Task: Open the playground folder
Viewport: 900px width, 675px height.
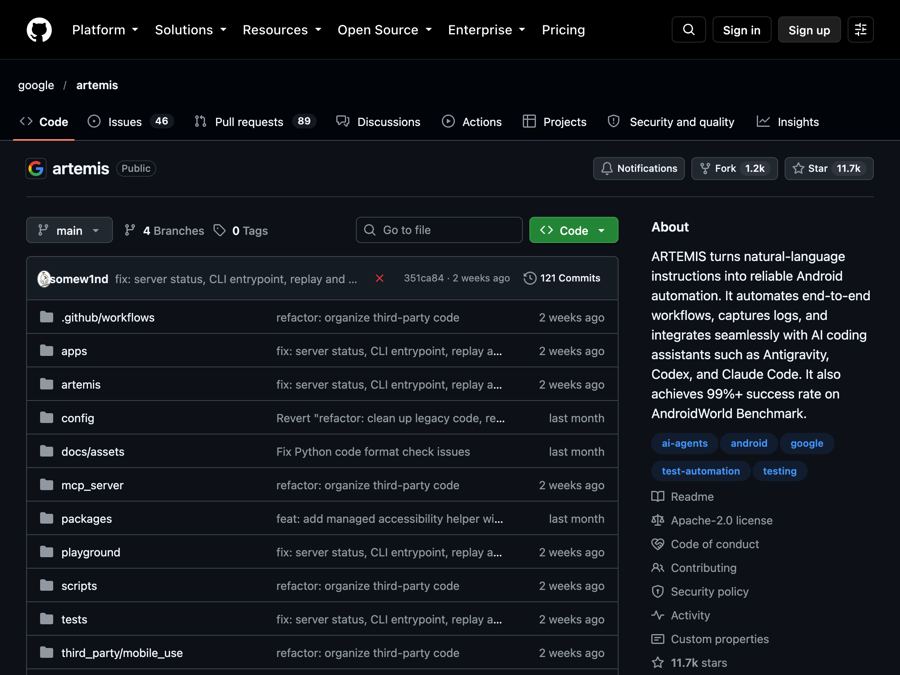Action: pyautogui.click(x=91, y=552)
